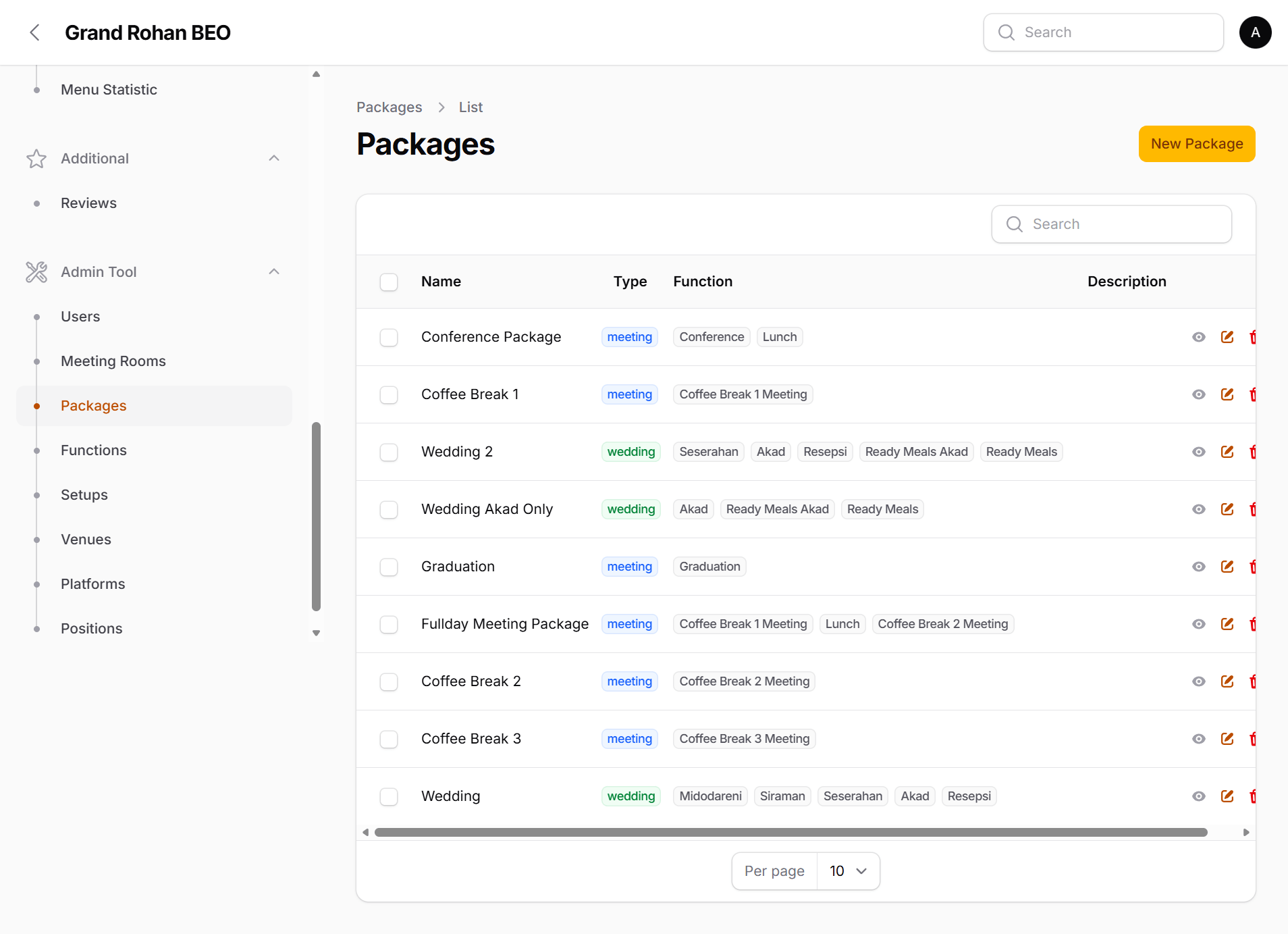Delete the Conference Package row
This screenshot has width=1288, height=934.
click(x=1252, y=337)
